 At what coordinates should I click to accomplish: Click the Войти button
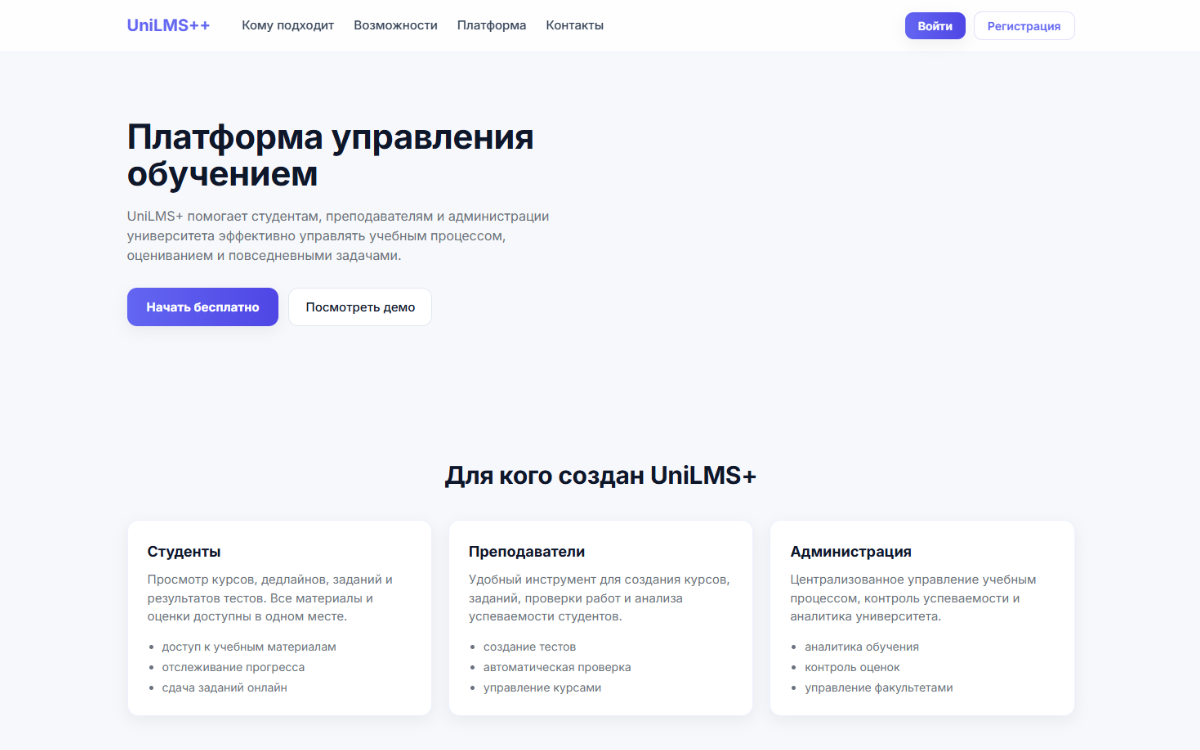point(935,26)
